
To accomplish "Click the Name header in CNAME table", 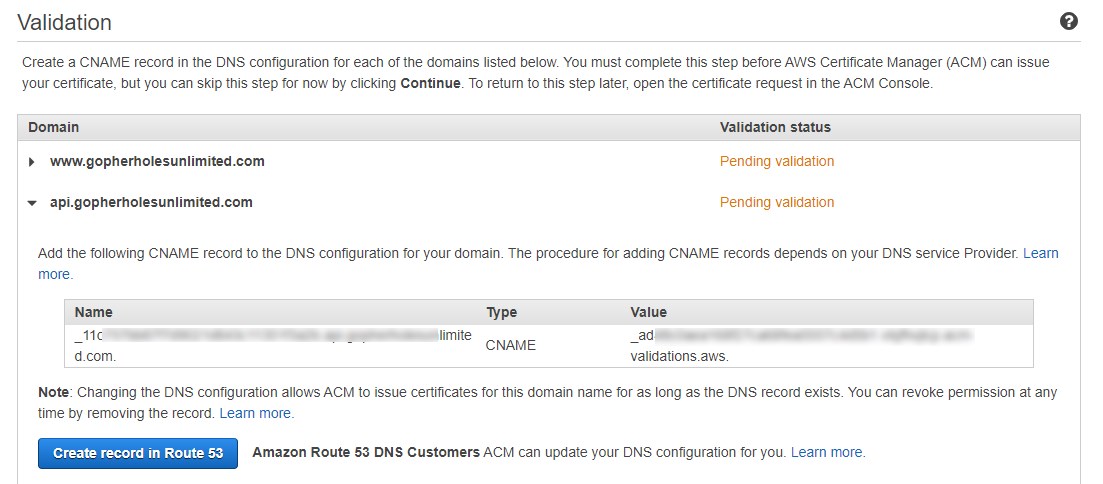I will tap(94, 312).
